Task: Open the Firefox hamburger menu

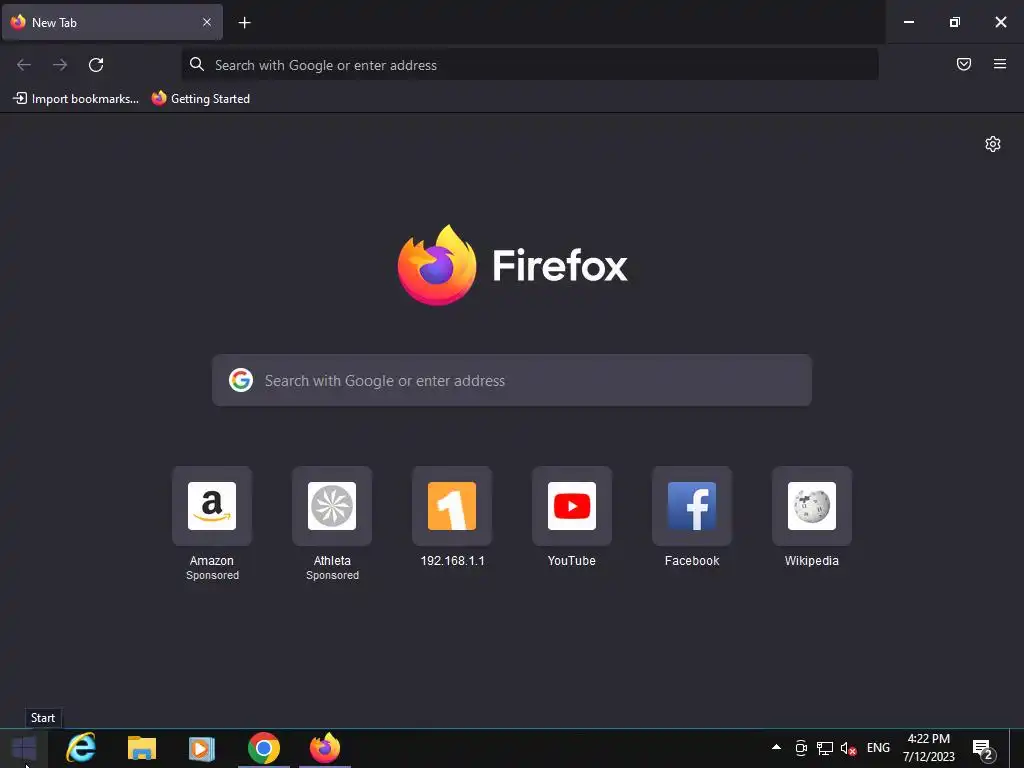Action: pyautogui.click(x=1000, y=64)
